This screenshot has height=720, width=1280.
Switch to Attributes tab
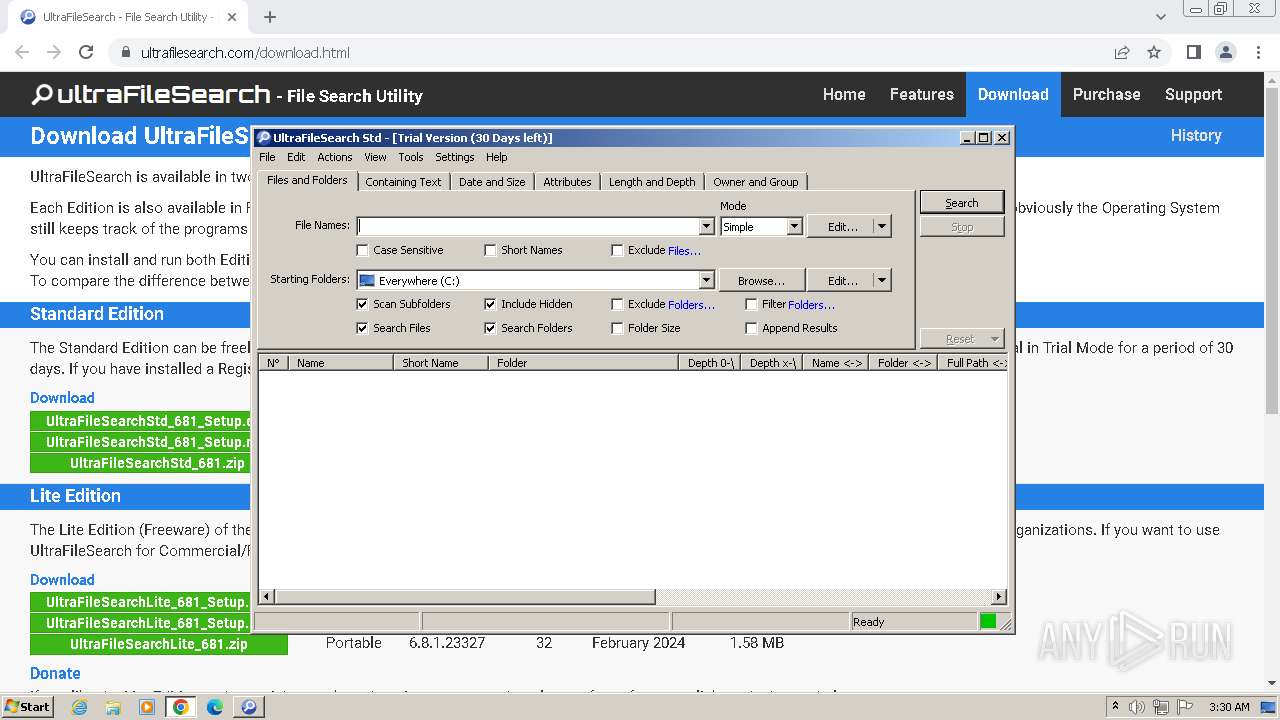567,182
